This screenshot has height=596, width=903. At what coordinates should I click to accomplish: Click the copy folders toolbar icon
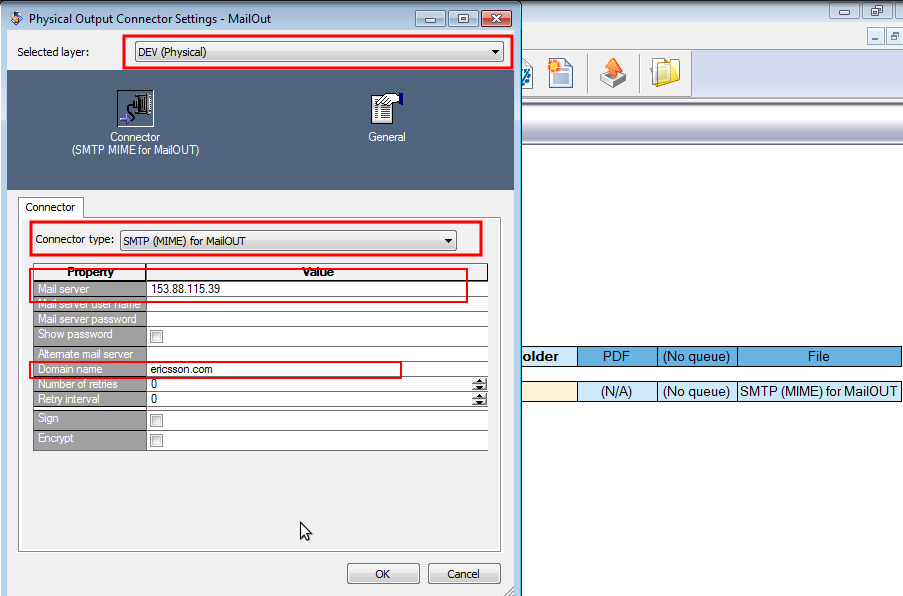click(x=665, y=73)
